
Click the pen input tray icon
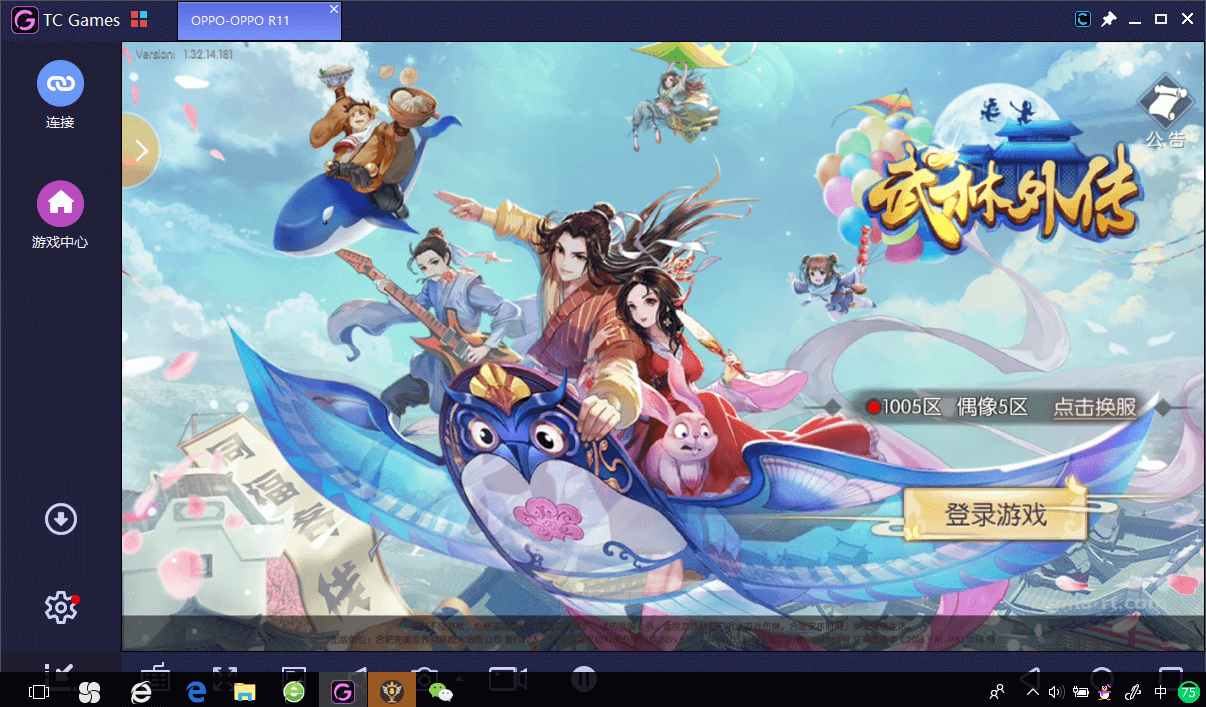1134,691
